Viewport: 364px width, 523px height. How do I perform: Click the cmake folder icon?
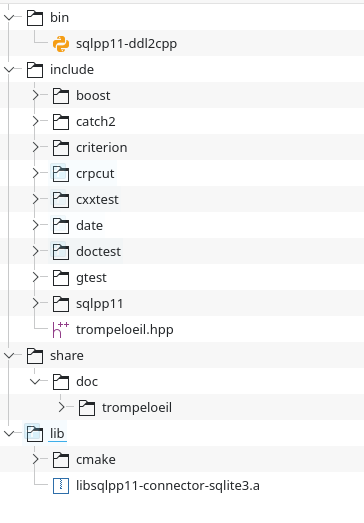click(x=61, y=460)
